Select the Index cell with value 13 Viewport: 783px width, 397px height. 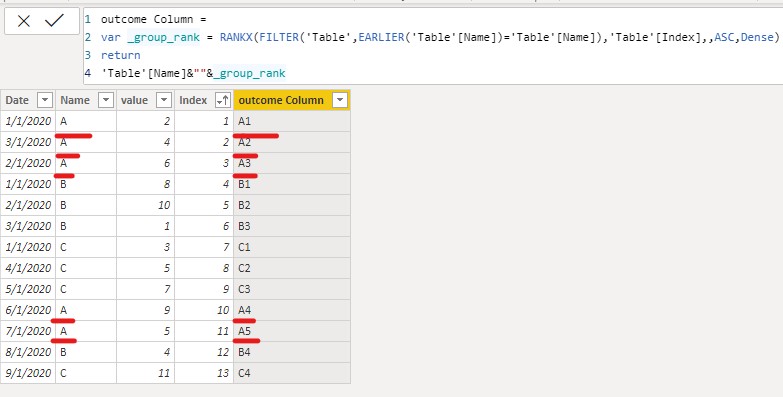(x=204, y=373)
